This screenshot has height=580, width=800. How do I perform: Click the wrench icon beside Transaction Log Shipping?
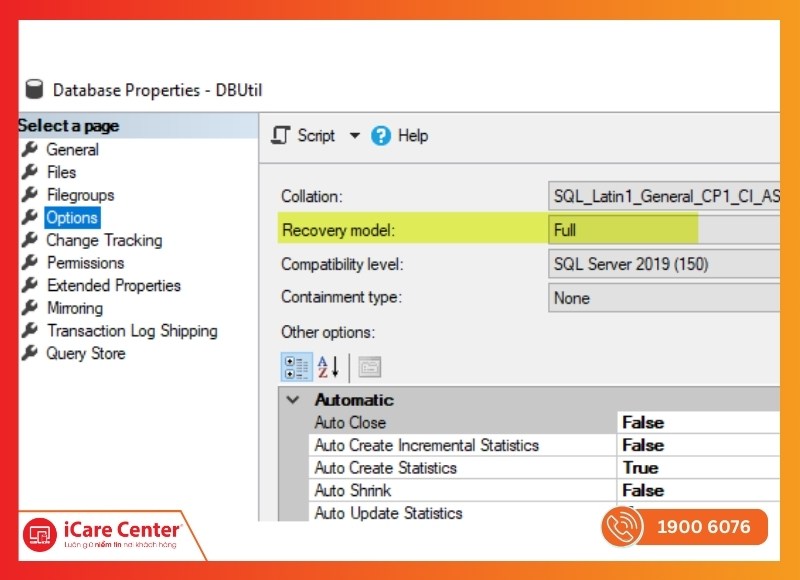pyautogui.click(x=30, y=330)
